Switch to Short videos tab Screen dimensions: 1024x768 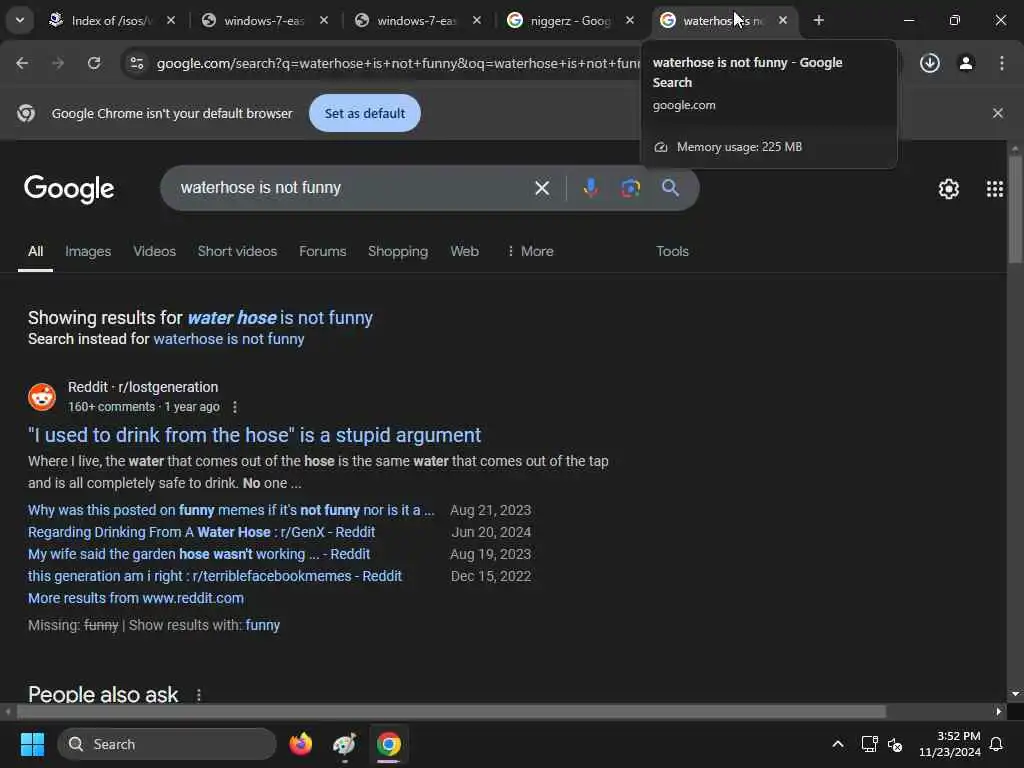(x=237, y=251)
